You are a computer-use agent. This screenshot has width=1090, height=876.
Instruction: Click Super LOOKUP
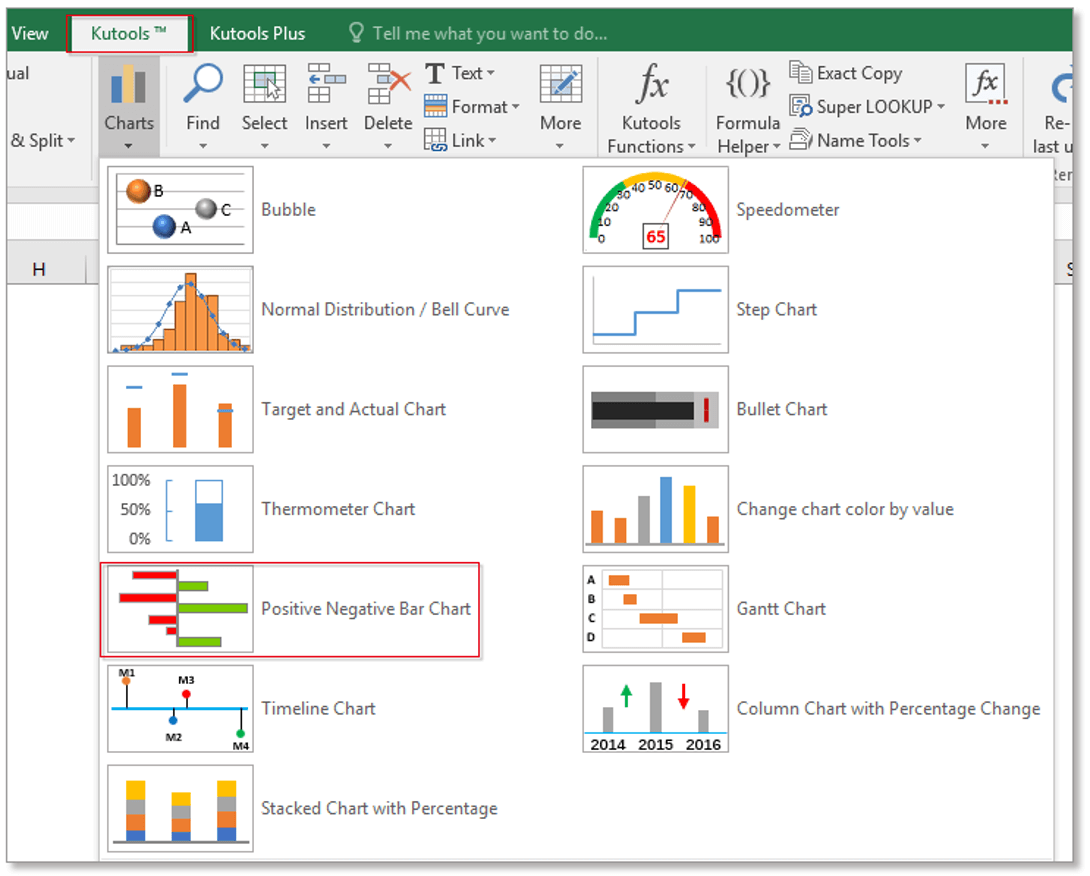pyautogui.click(x=865, y=106)
